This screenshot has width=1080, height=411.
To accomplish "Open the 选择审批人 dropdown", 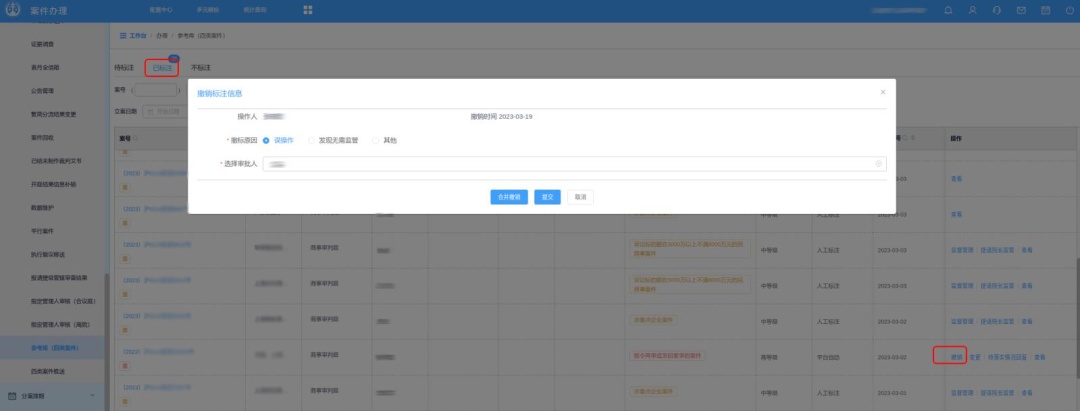I will 570,163.
